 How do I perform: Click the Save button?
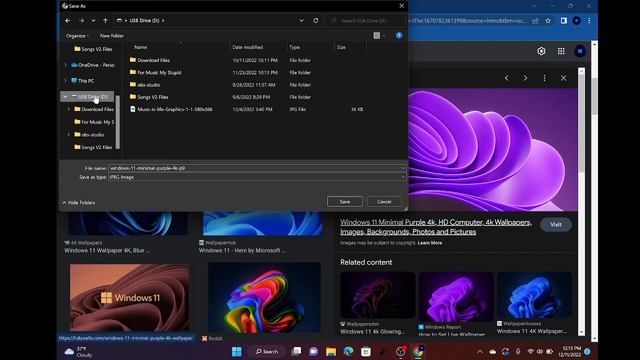[345, 202]
